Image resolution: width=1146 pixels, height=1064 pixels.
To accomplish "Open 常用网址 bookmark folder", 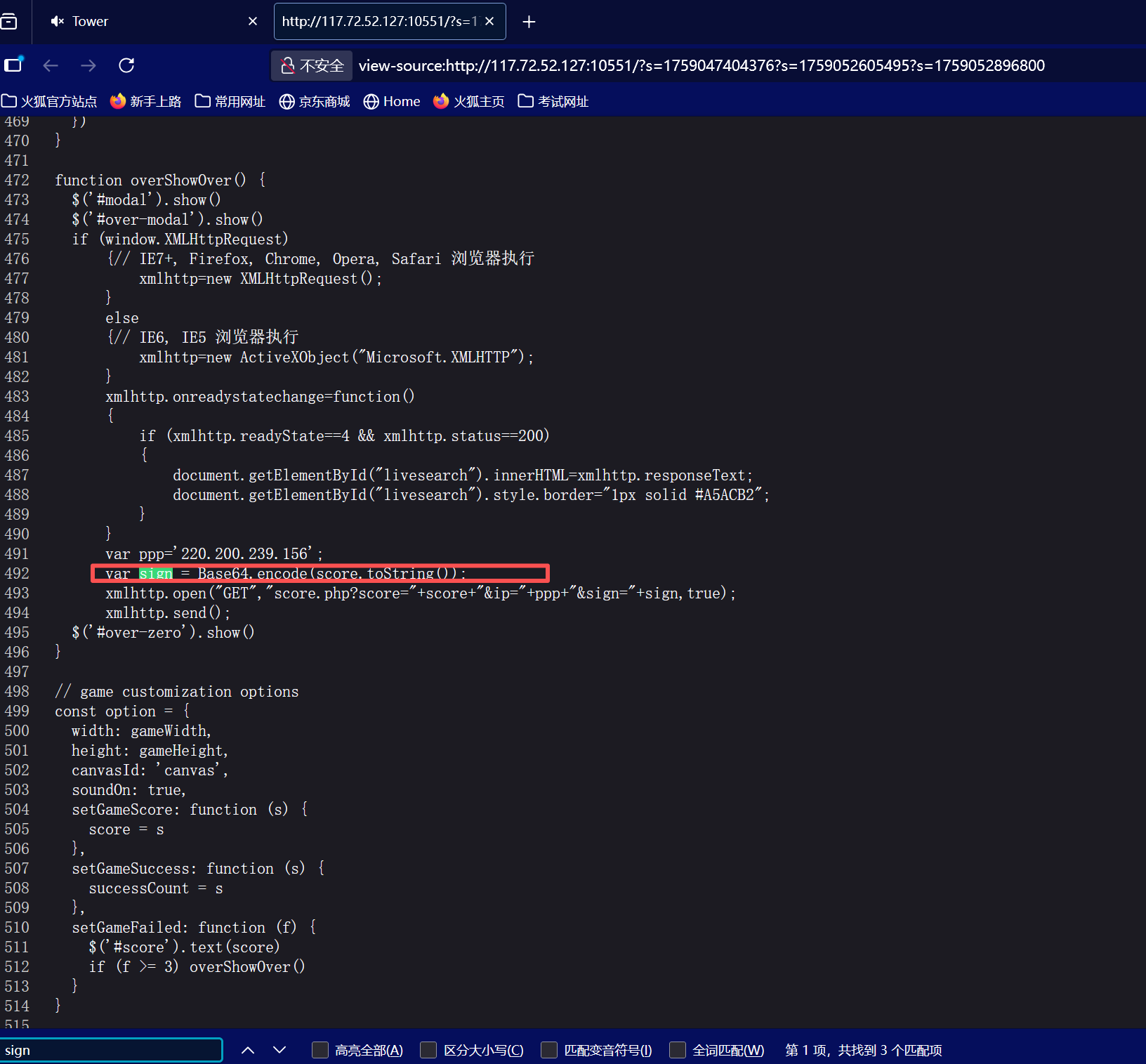I will click(230, 101).
